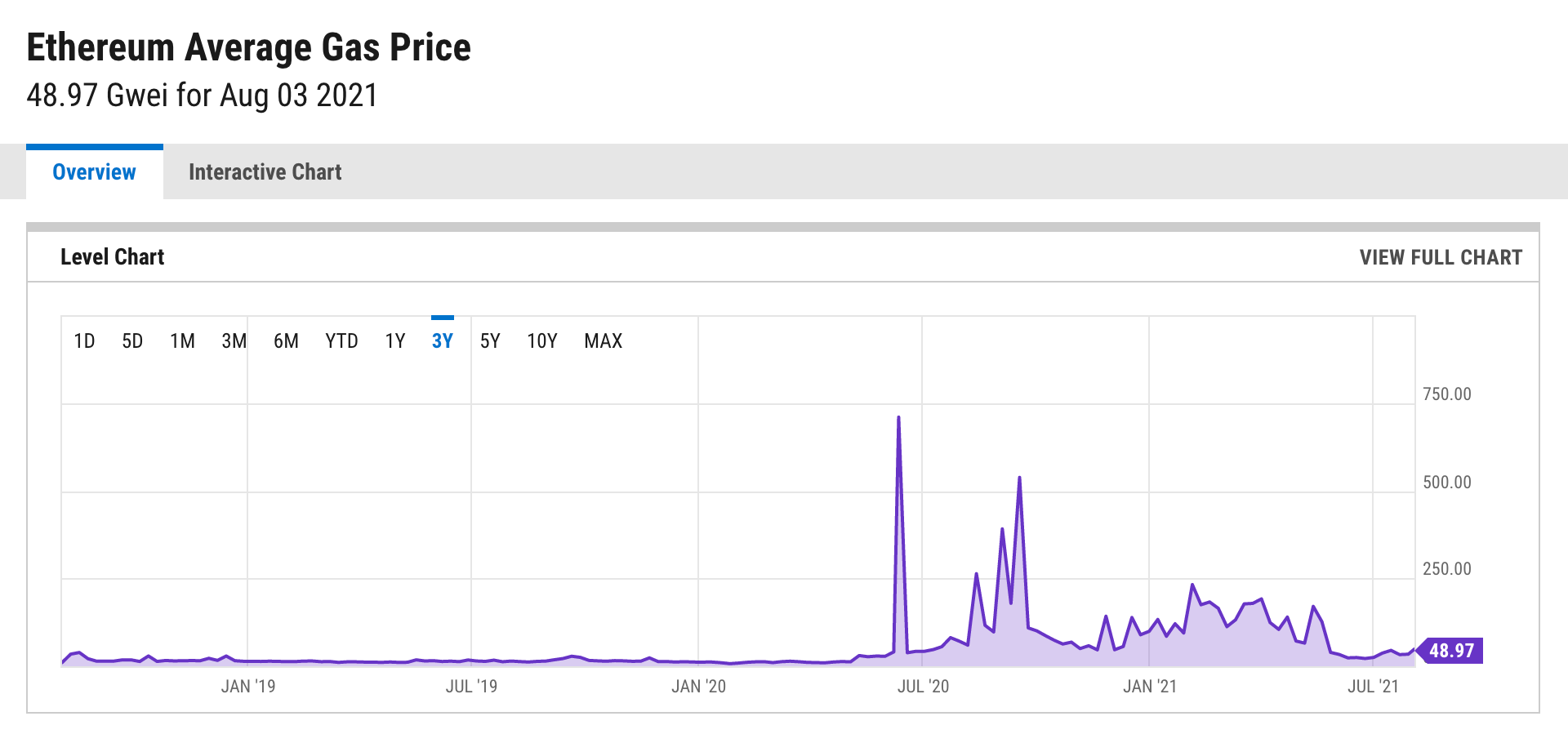Switch to 5Y time range
Viewport: 1568px width, 743px height.
click(x=490, y=341)
